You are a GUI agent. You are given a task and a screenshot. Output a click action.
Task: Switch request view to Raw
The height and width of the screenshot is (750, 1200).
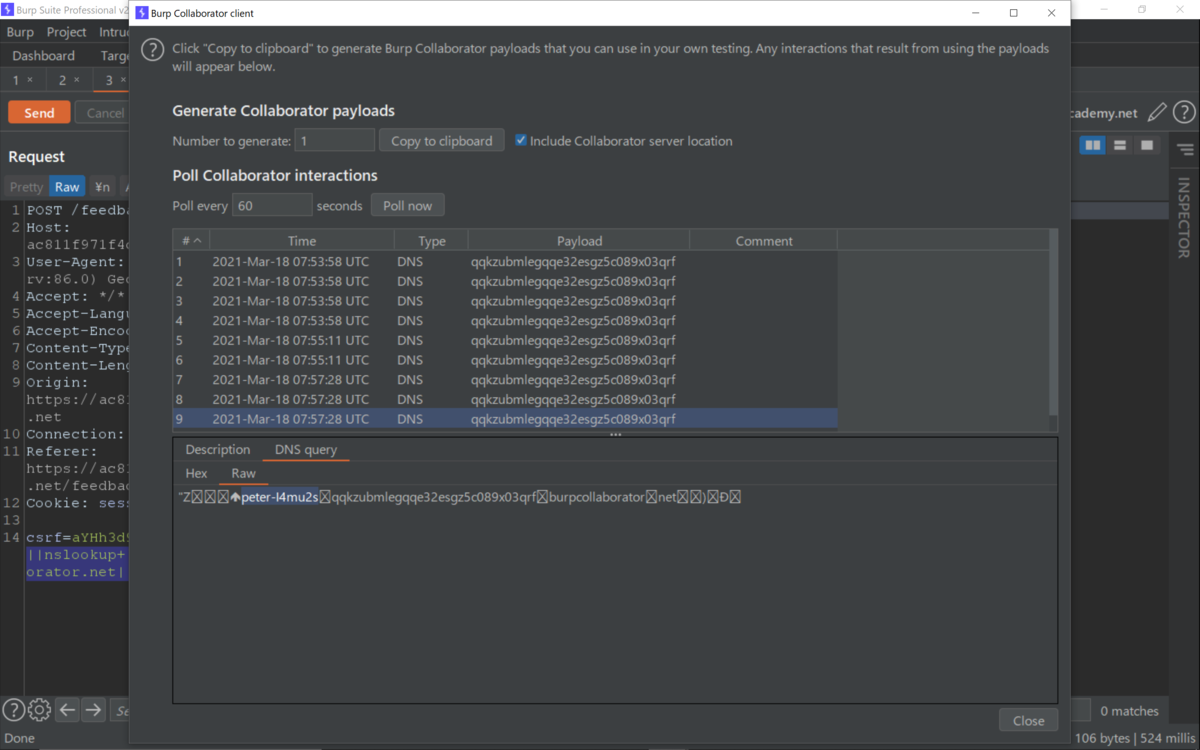67,187
